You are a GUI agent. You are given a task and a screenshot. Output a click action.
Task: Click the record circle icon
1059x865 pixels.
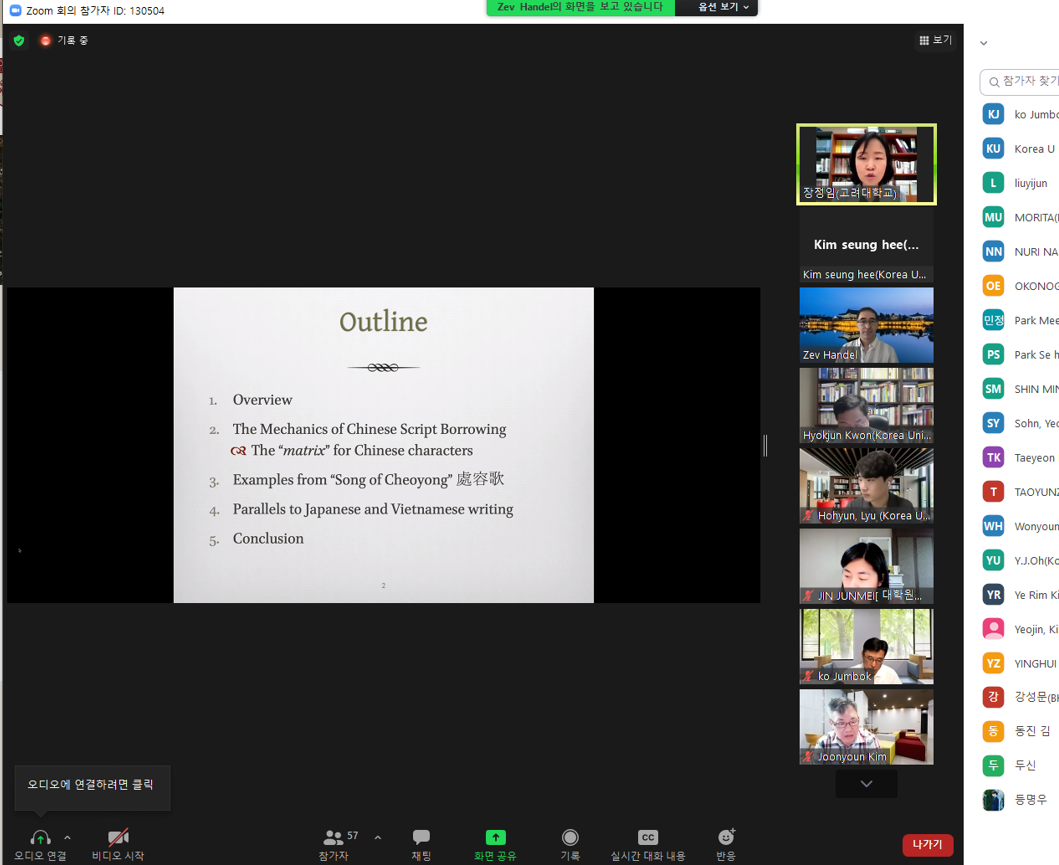point(570,837)
